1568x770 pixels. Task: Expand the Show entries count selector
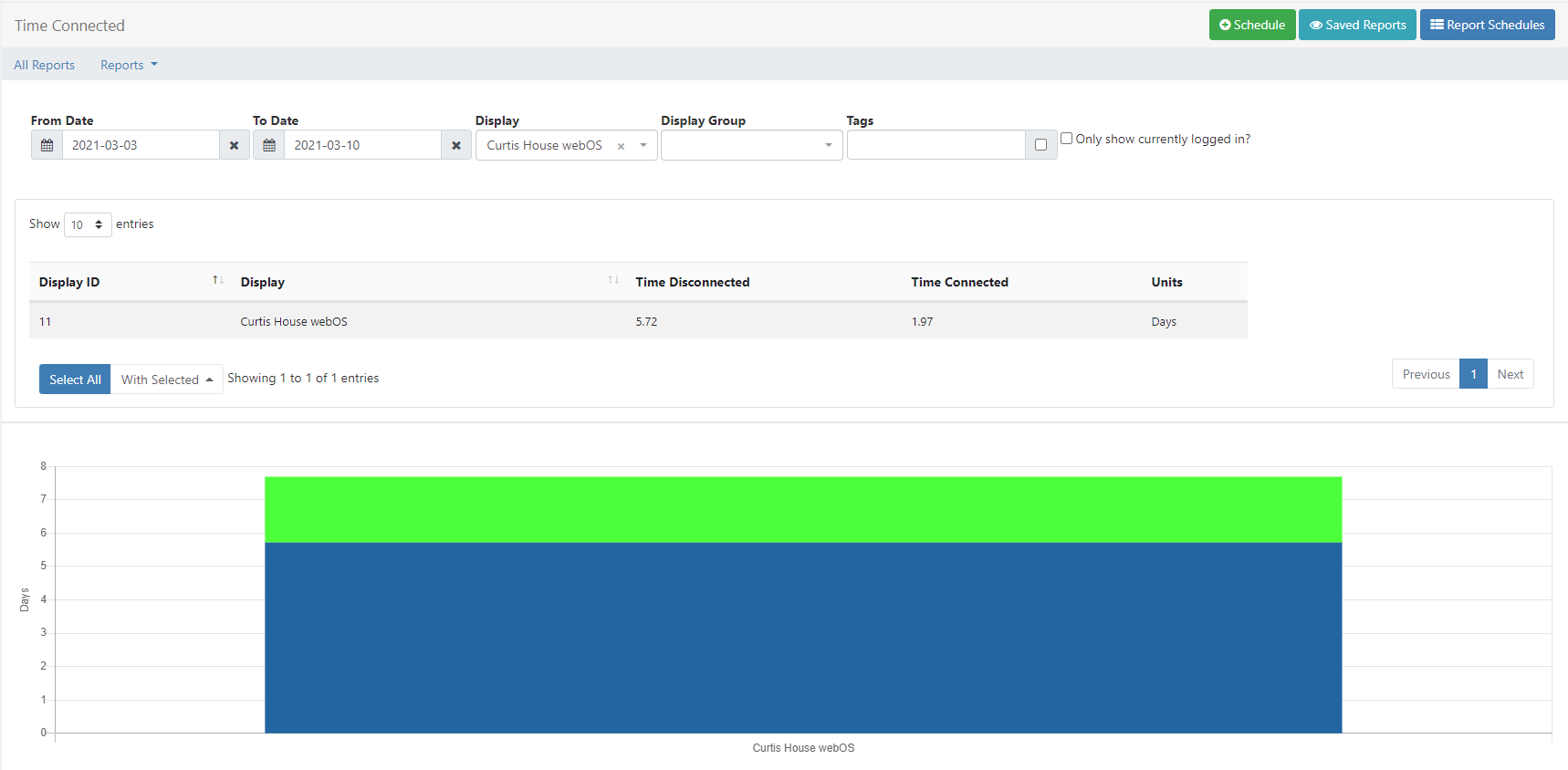[88, 224]
